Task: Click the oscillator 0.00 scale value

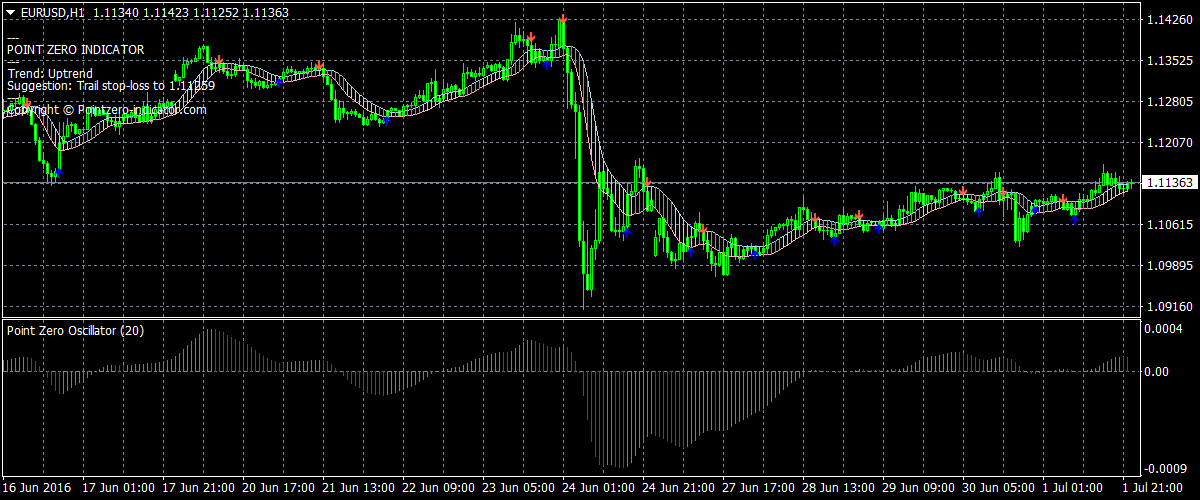Action: click(x=1158, y=371)
